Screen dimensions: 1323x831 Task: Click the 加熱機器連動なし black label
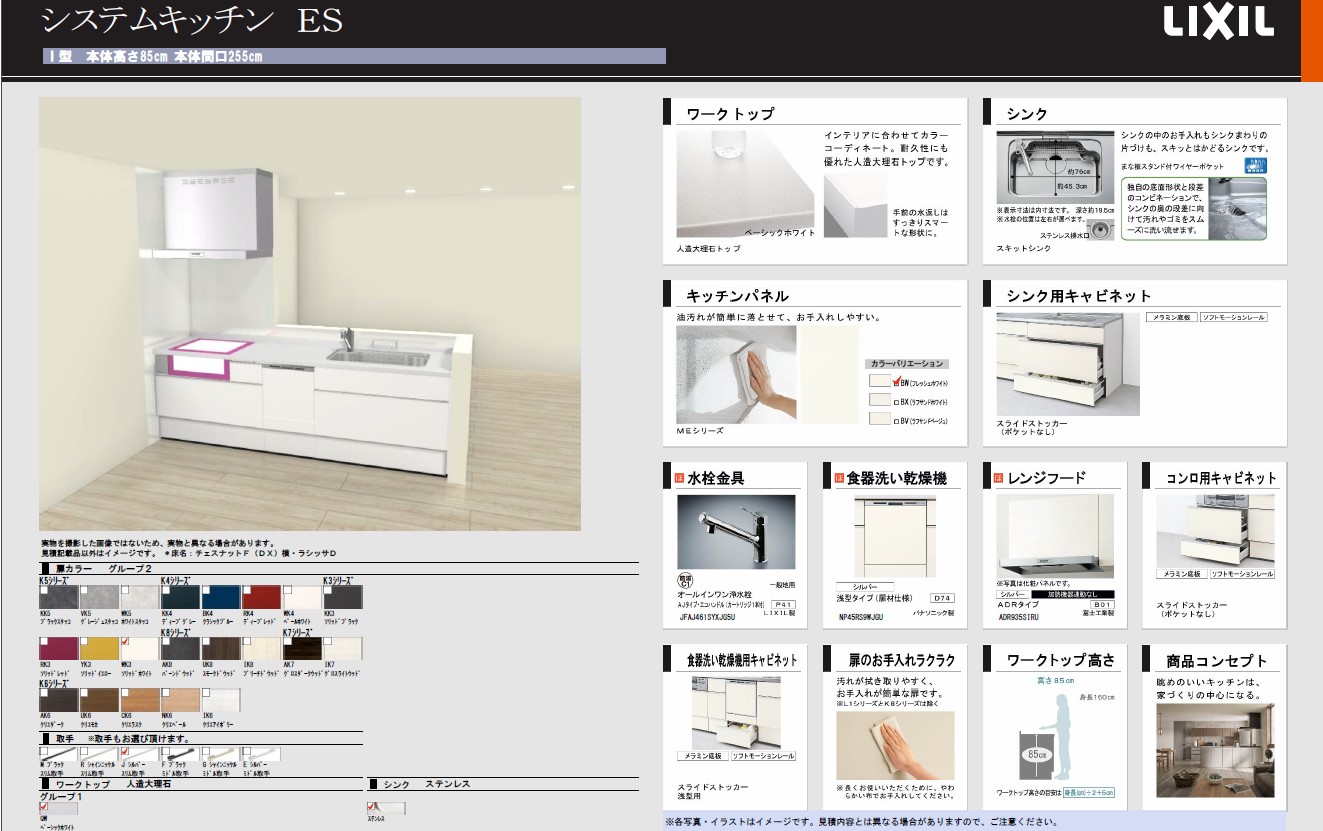tap(1073, 593)
